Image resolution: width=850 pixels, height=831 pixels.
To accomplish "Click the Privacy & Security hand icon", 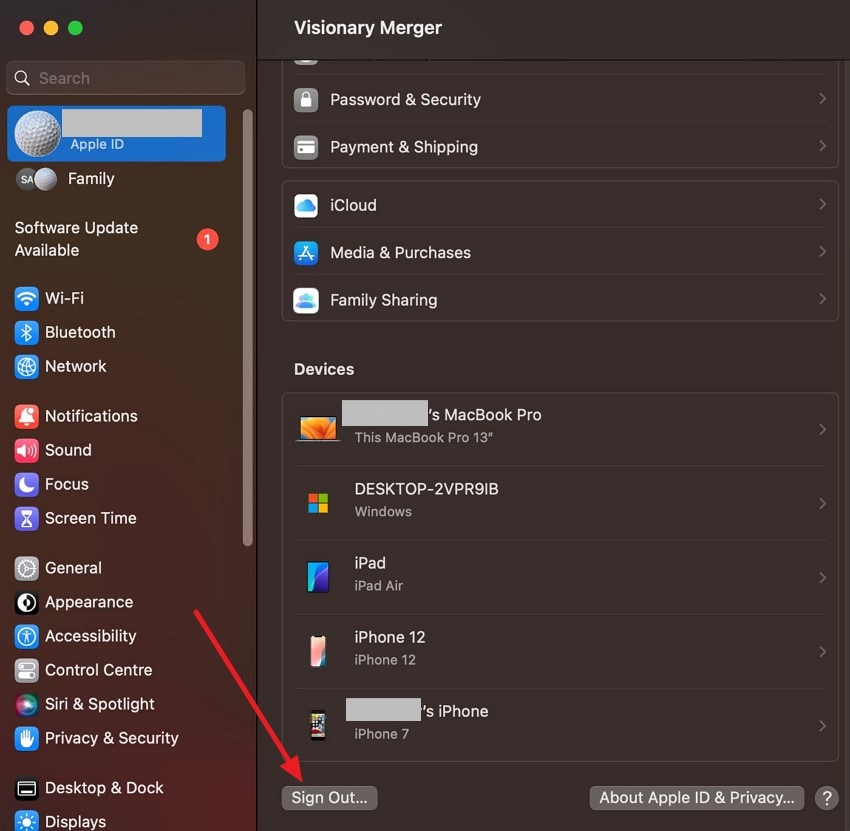I will pos(26,738).
